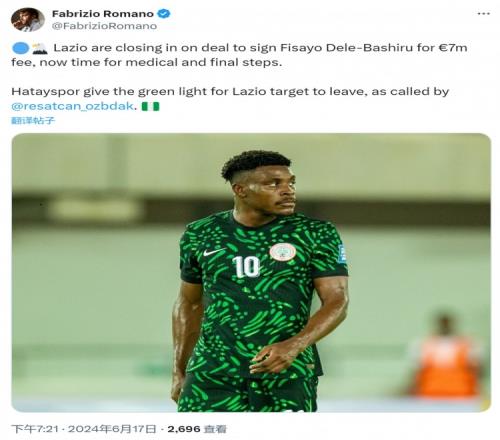Open the player photo in tweet
The width and height of the screenshot is (500, 440).
point(251,272)
